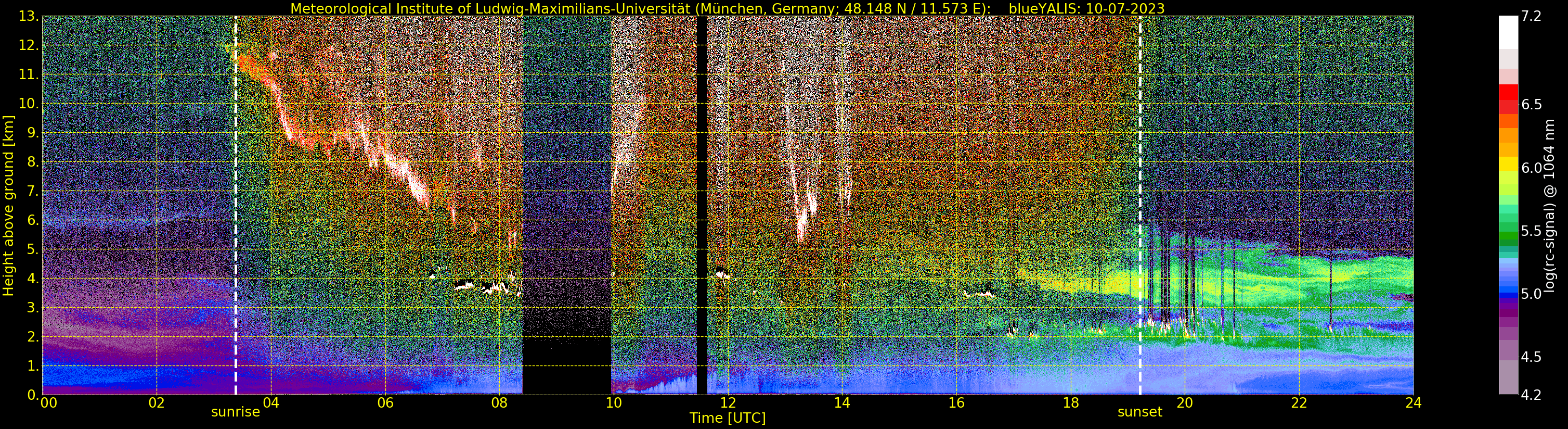1568x429 pixels.
Task: Click the '0.' tick on the height axis
Action: click(x=32, y=395)
